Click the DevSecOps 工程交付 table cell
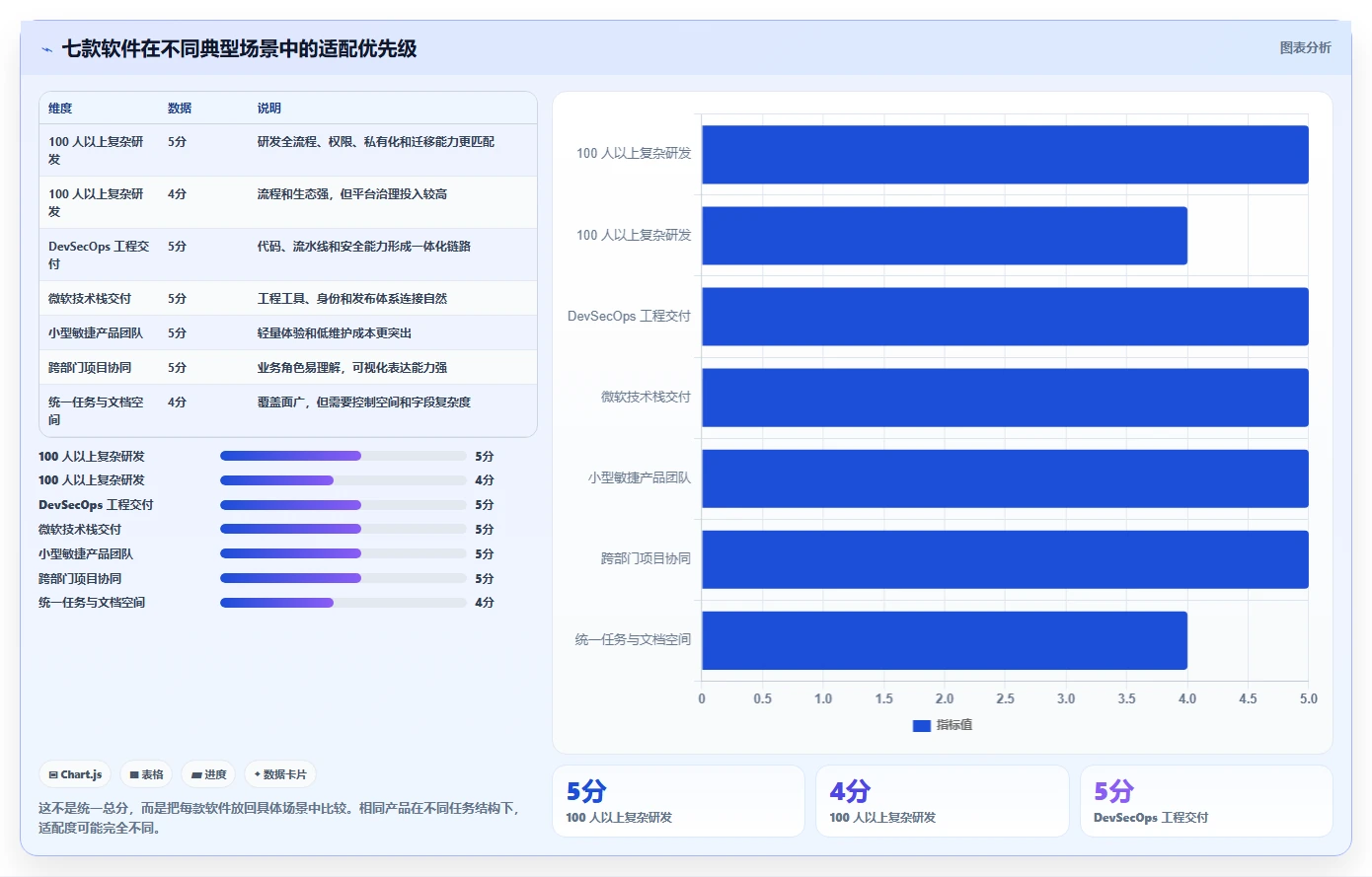Image resolution: width=1372 pixels, height=877 pixels. (99, 255)
